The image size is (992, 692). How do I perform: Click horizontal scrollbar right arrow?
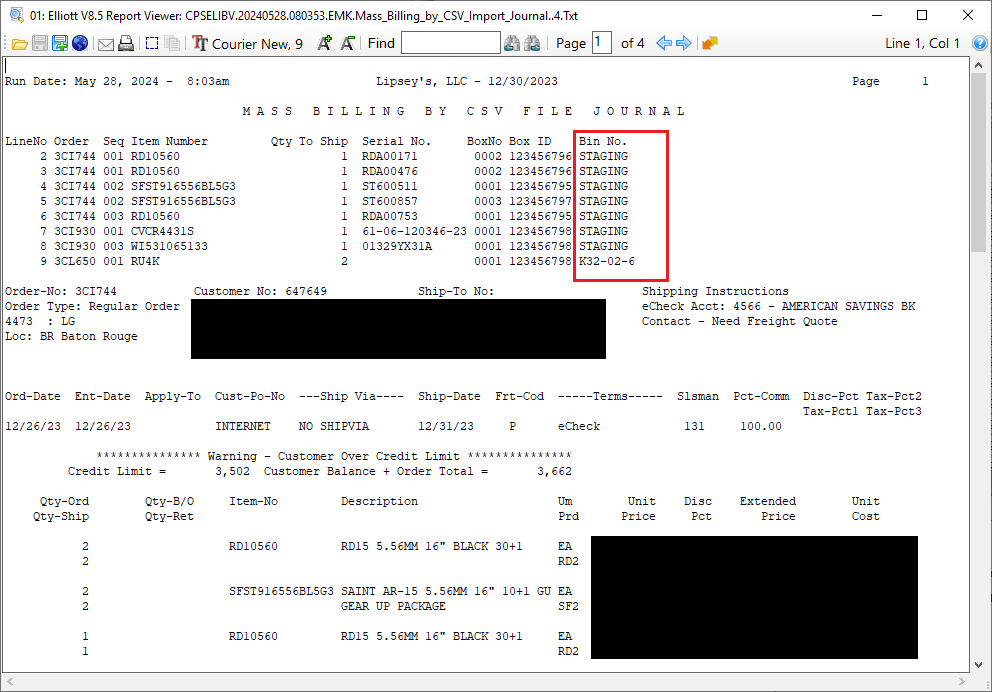[962, 682]
